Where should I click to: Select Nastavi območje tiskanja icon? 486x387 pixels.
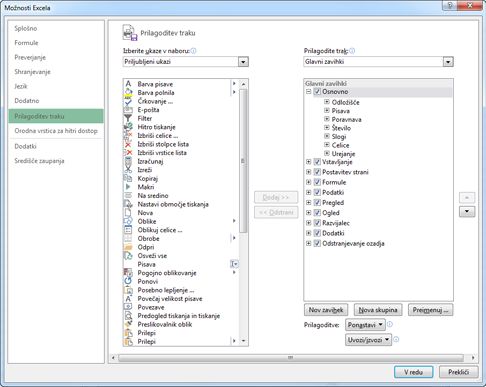point(128,204)
